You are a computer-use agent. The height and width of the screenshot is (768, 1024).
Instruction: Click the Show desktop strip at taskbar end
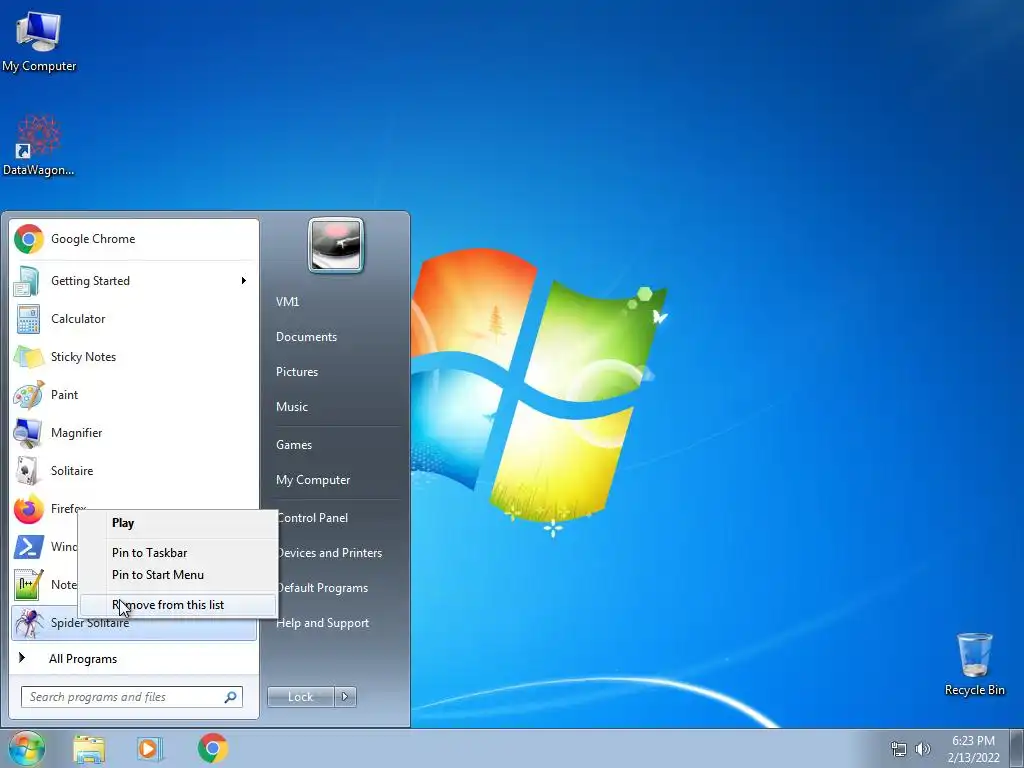coord(1017,748)
